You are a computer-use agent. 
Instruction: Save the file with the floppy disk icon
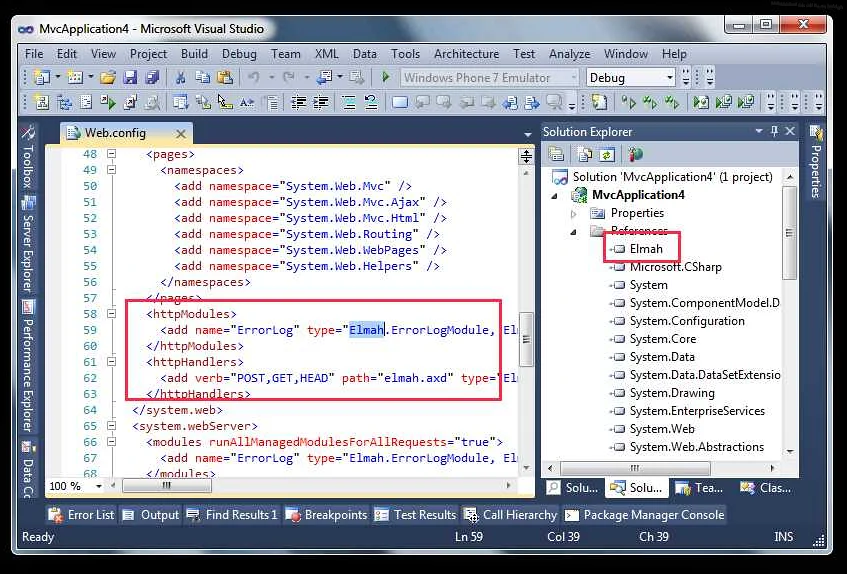130,78
